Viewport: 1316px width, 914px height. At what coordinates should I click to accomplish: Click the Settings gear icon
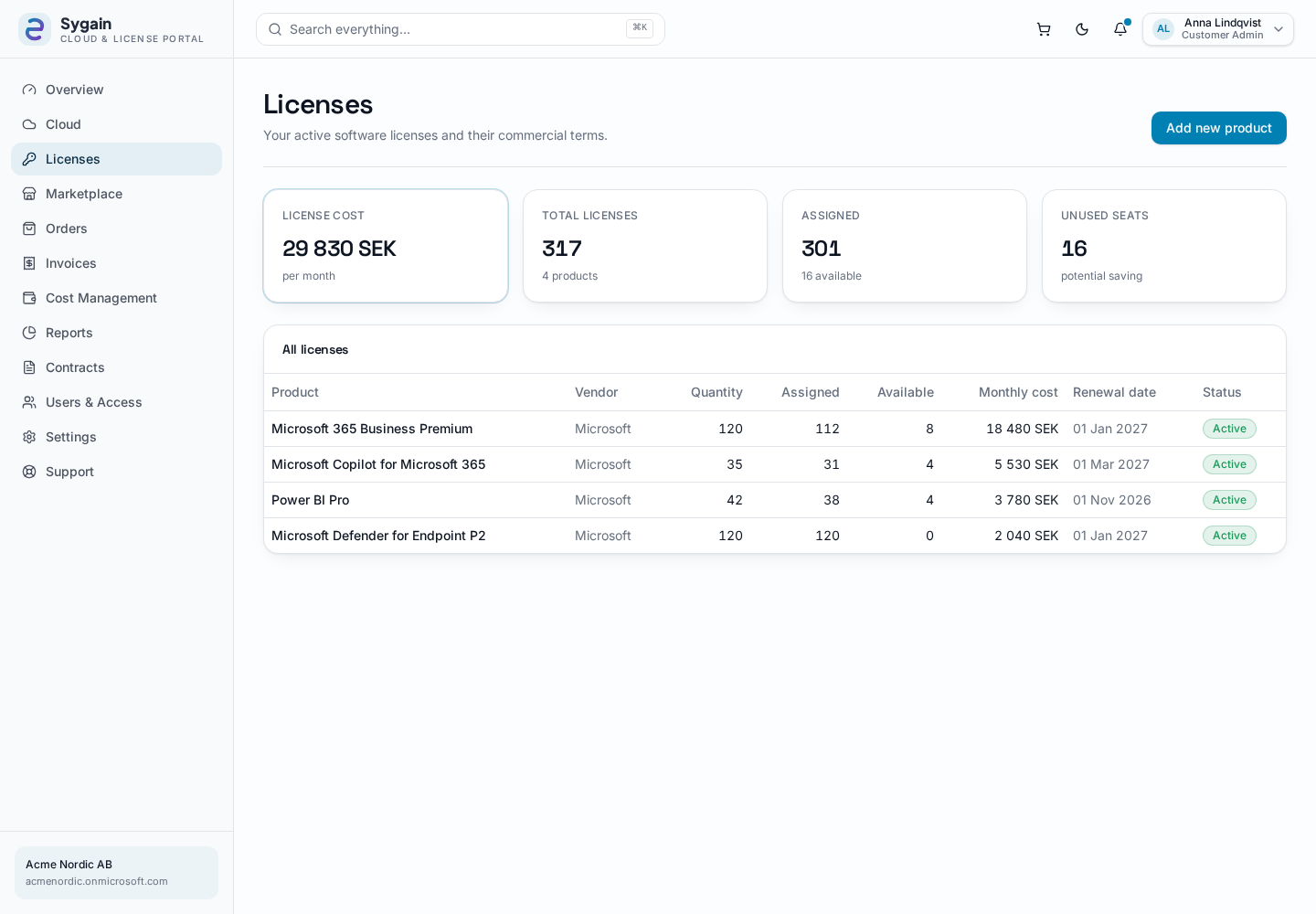pyautogui.click(x=29, y=437)
